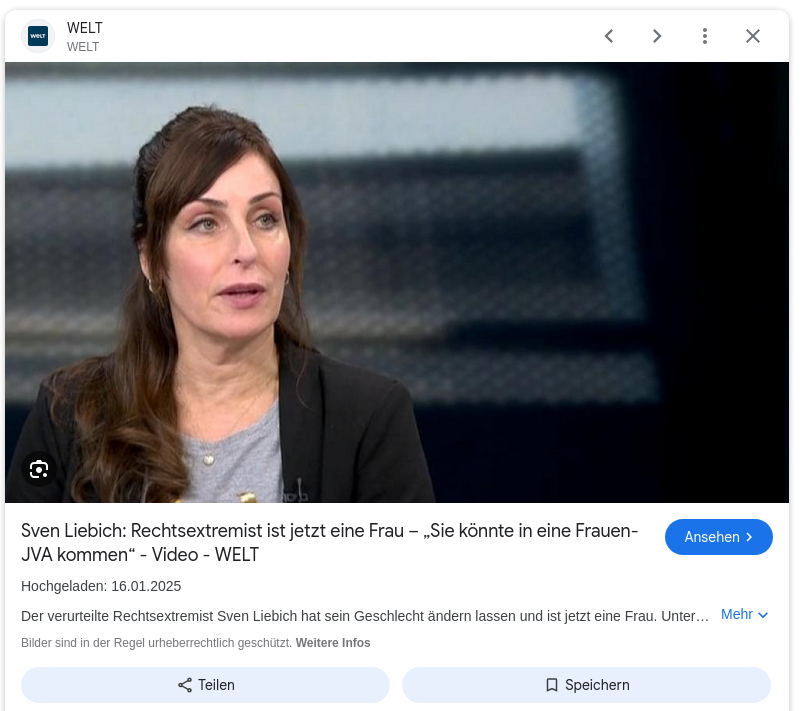Viewport: 803px width, 711px height.
Task: Close the image preview panel
Action: pyautogui.click(x=753, y=36)
